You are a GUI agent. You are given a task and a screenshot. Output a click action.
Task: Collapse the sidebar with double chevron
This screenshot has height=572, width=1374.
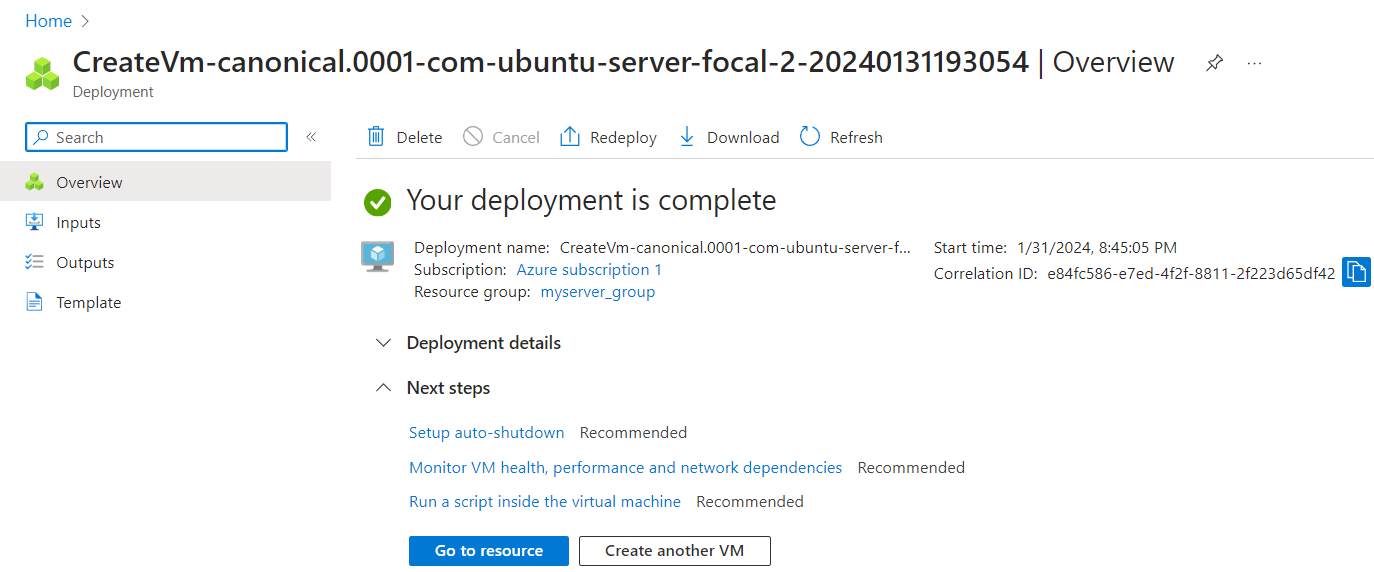pyautogui.click(x=311, y=137)
